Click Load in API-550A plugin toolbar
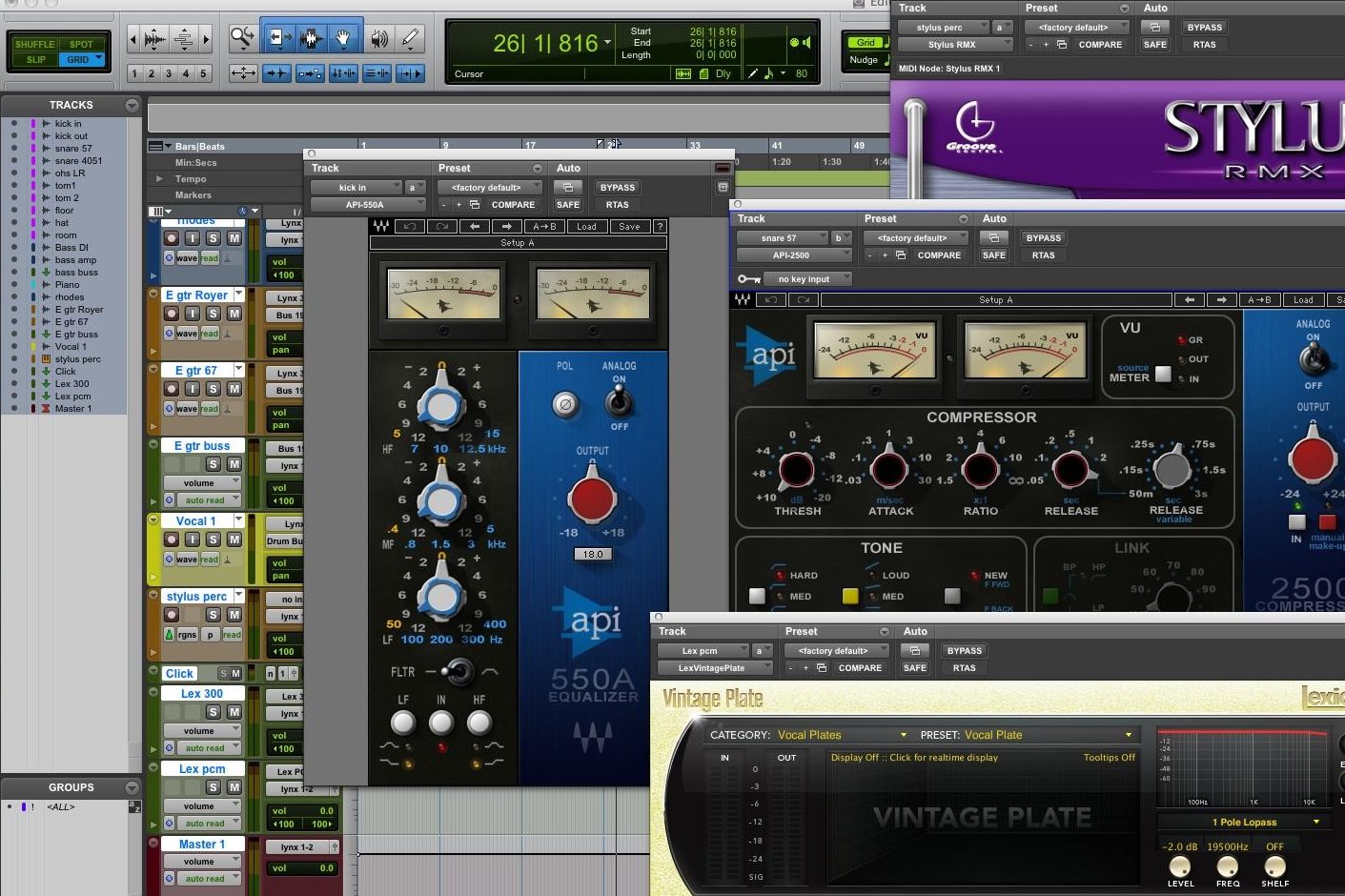Viewport: 1345px width, 896px height. pos(586,227)
